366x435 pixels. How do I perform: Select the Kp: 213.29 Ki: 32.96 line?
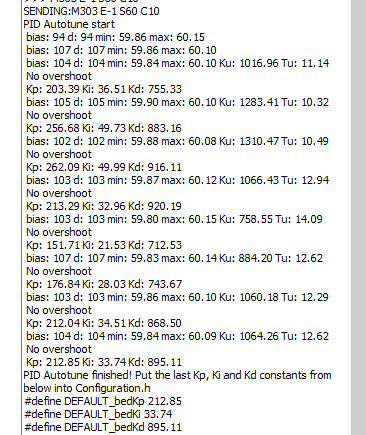[x=104, y=206]
